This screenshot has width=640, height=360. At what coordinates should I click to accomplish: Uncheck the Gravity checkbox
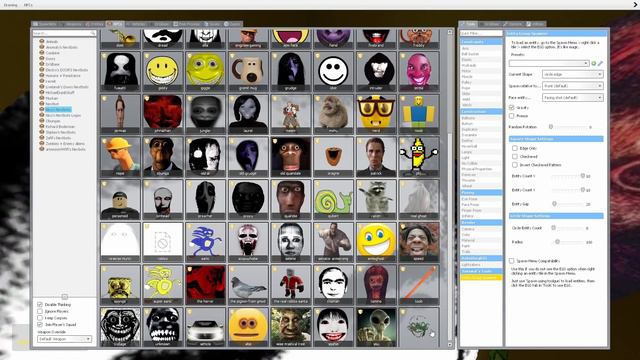tap(511, 107)
